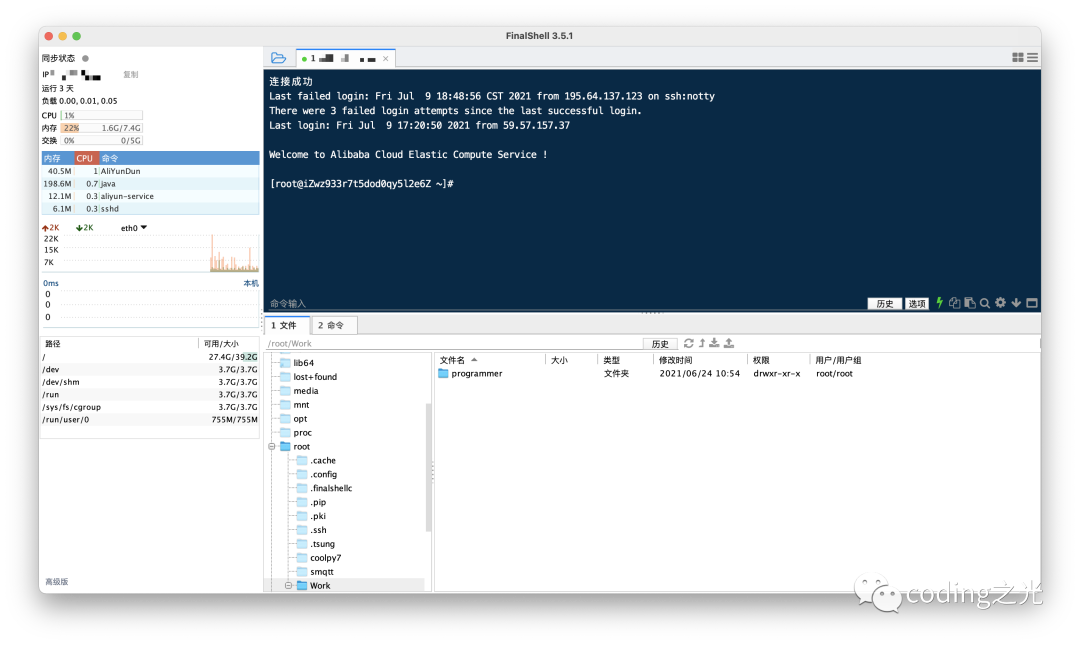1080x645 pixels.
Task: Click the upload icon in the file toolbar
Action: (729, 343)
